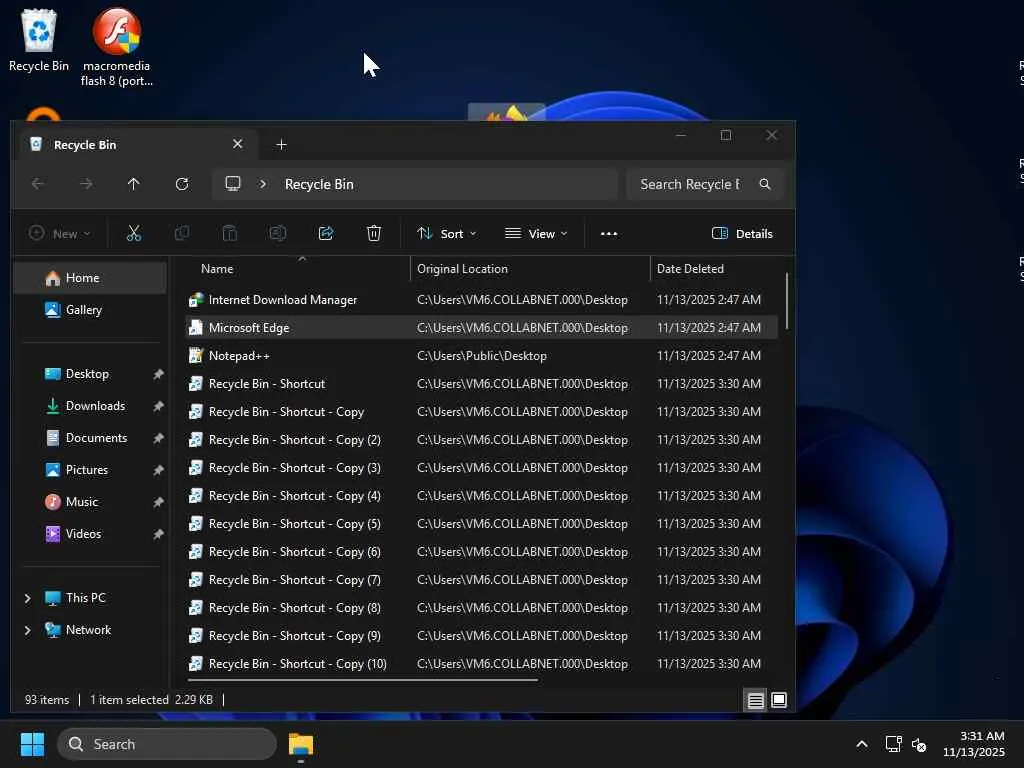This screenshot has height=768, width=1024.
Task: Click the Delete trash icon in toolbar
Action: click(x=374, y=233)
